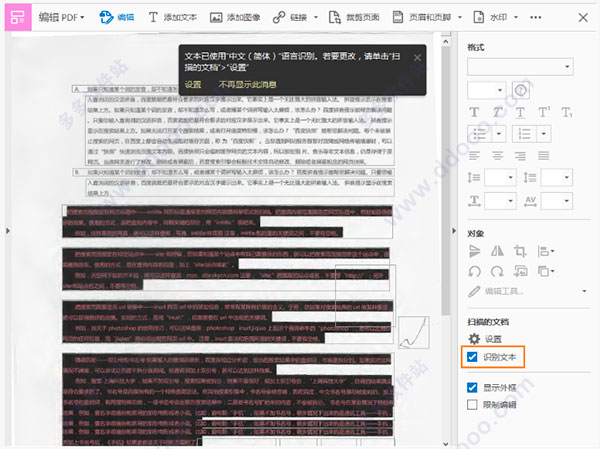This screenshot has height=449, width=600.
Task: Toggle the 显示外框 show bounding boxes checkbox
Action: pos(473,388)
